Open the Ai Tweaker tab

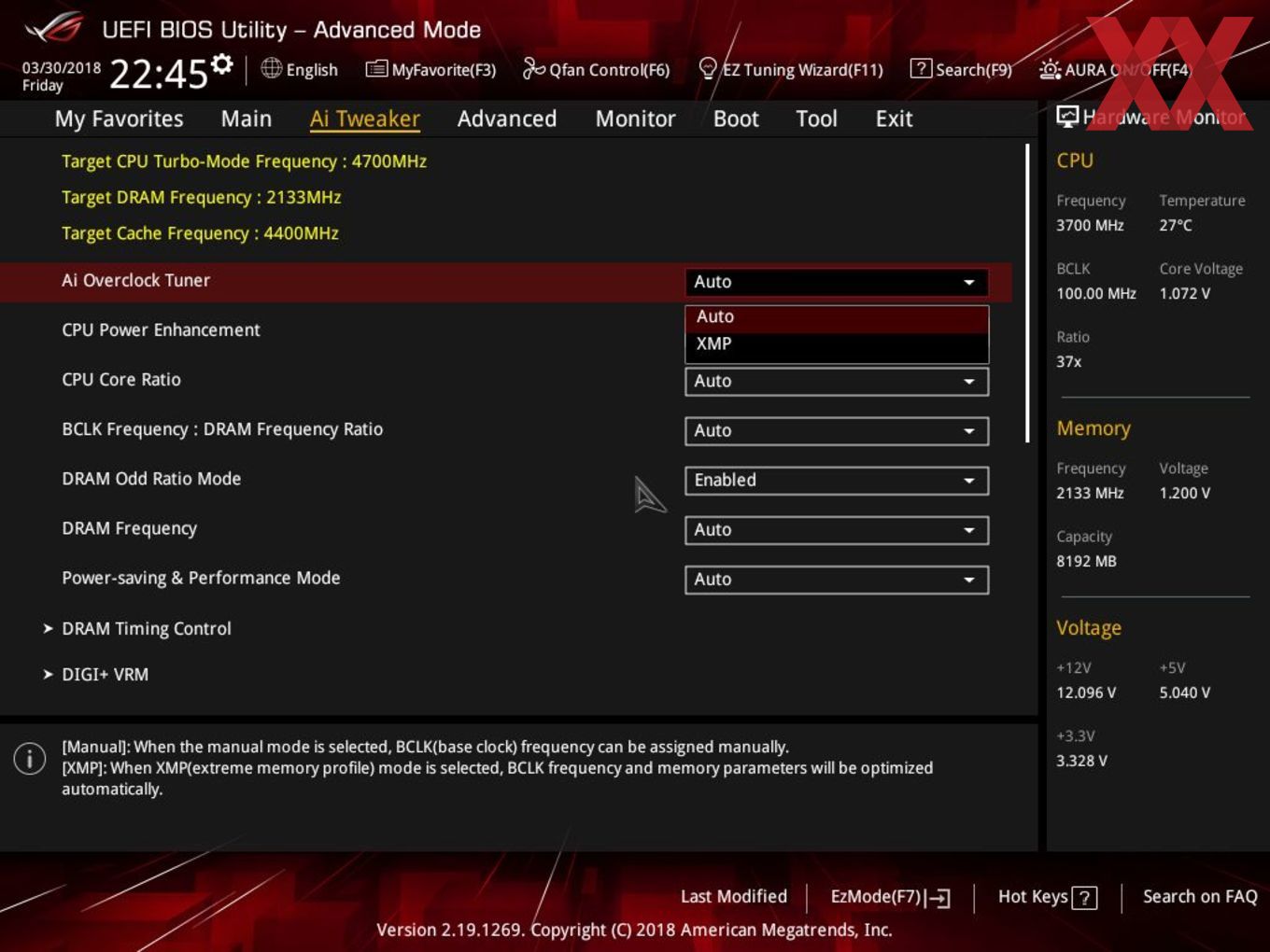point(365,119)
